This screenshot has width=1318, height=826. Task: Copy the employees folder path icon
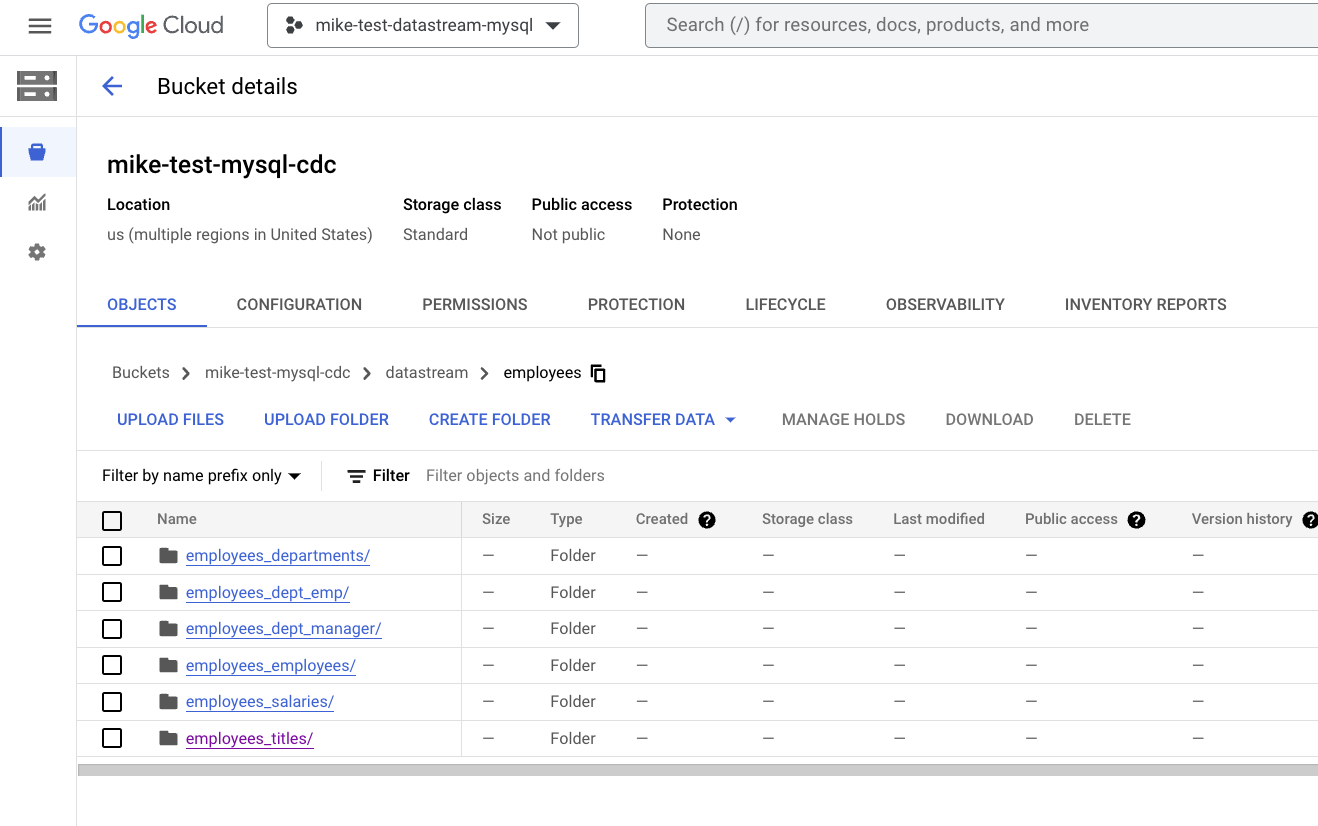[x=598, y=373]
